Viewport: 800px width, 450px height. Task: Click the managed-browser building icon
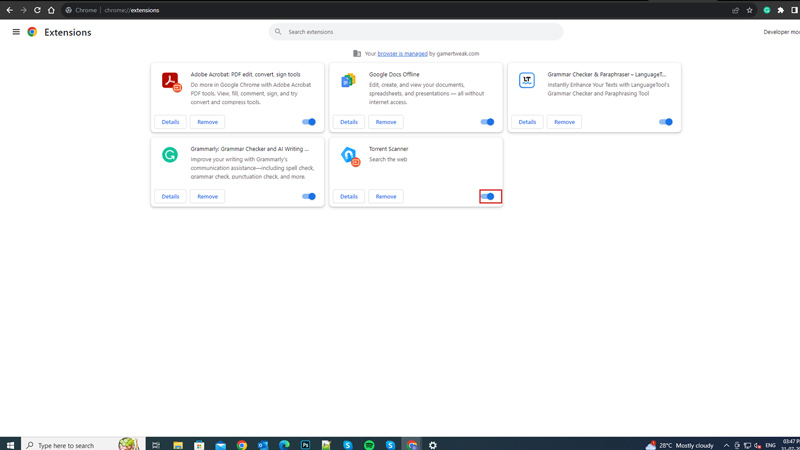coord(357,54)
